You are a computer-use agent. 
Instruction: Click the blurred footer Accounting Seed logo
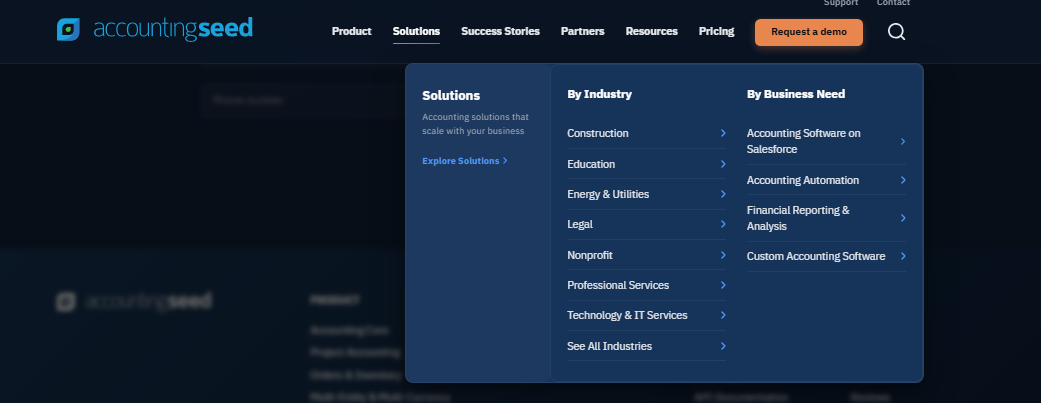(134, 301)
